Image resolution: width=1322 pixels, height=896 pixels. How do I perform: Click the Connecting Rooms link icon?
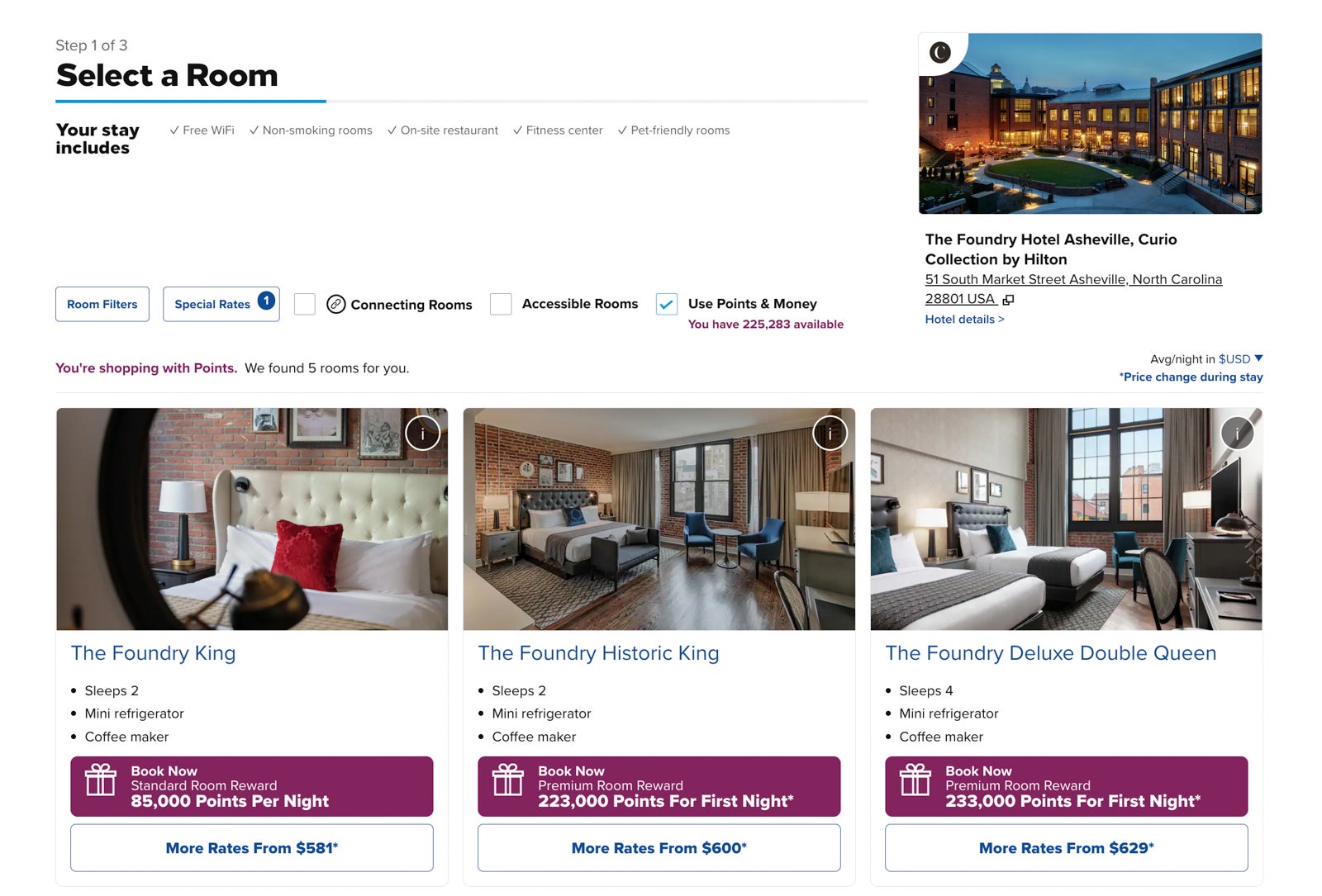(x=335, y=304)
